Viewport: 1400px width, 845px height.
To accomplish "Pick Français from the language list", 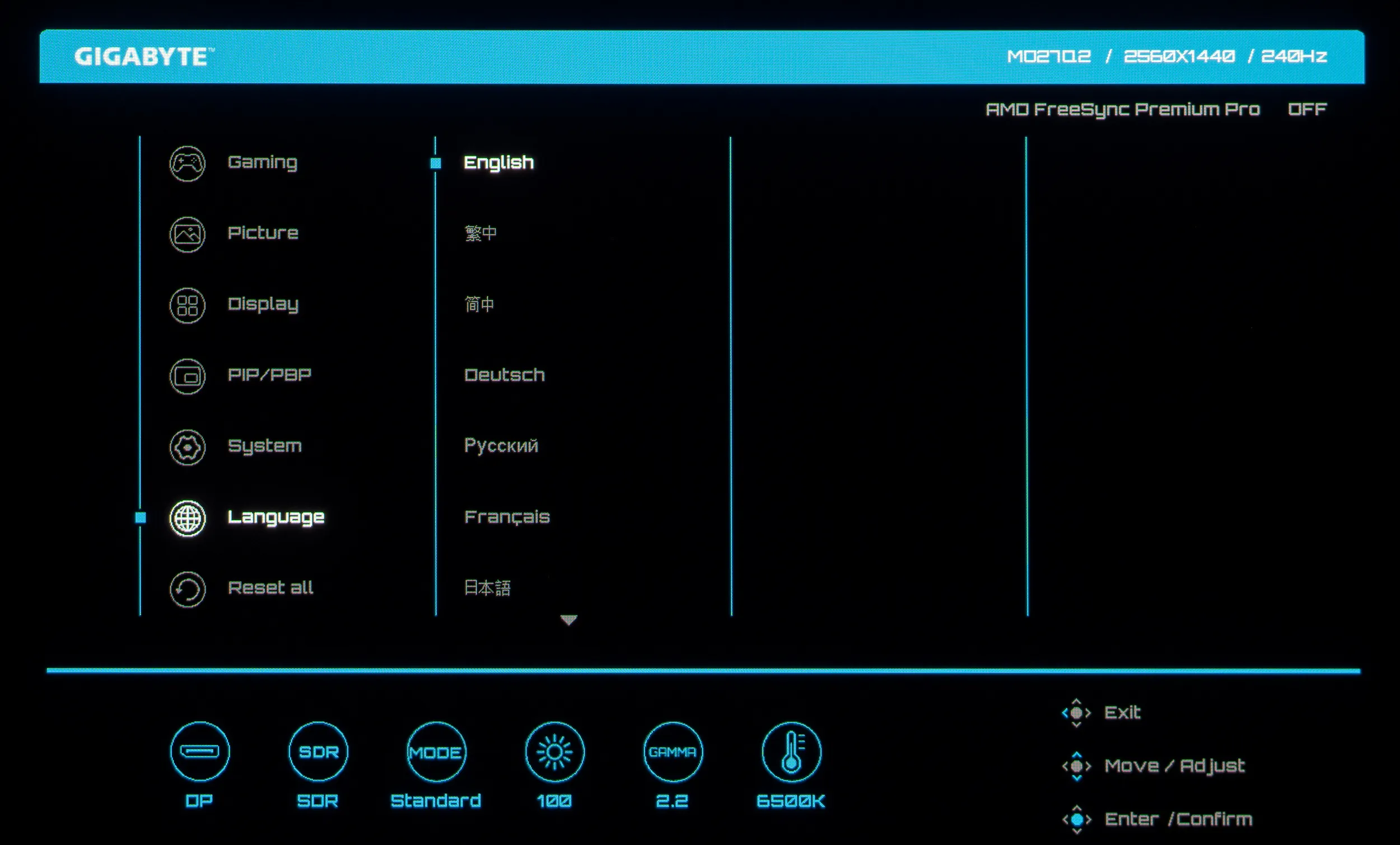I will (506, 516).
